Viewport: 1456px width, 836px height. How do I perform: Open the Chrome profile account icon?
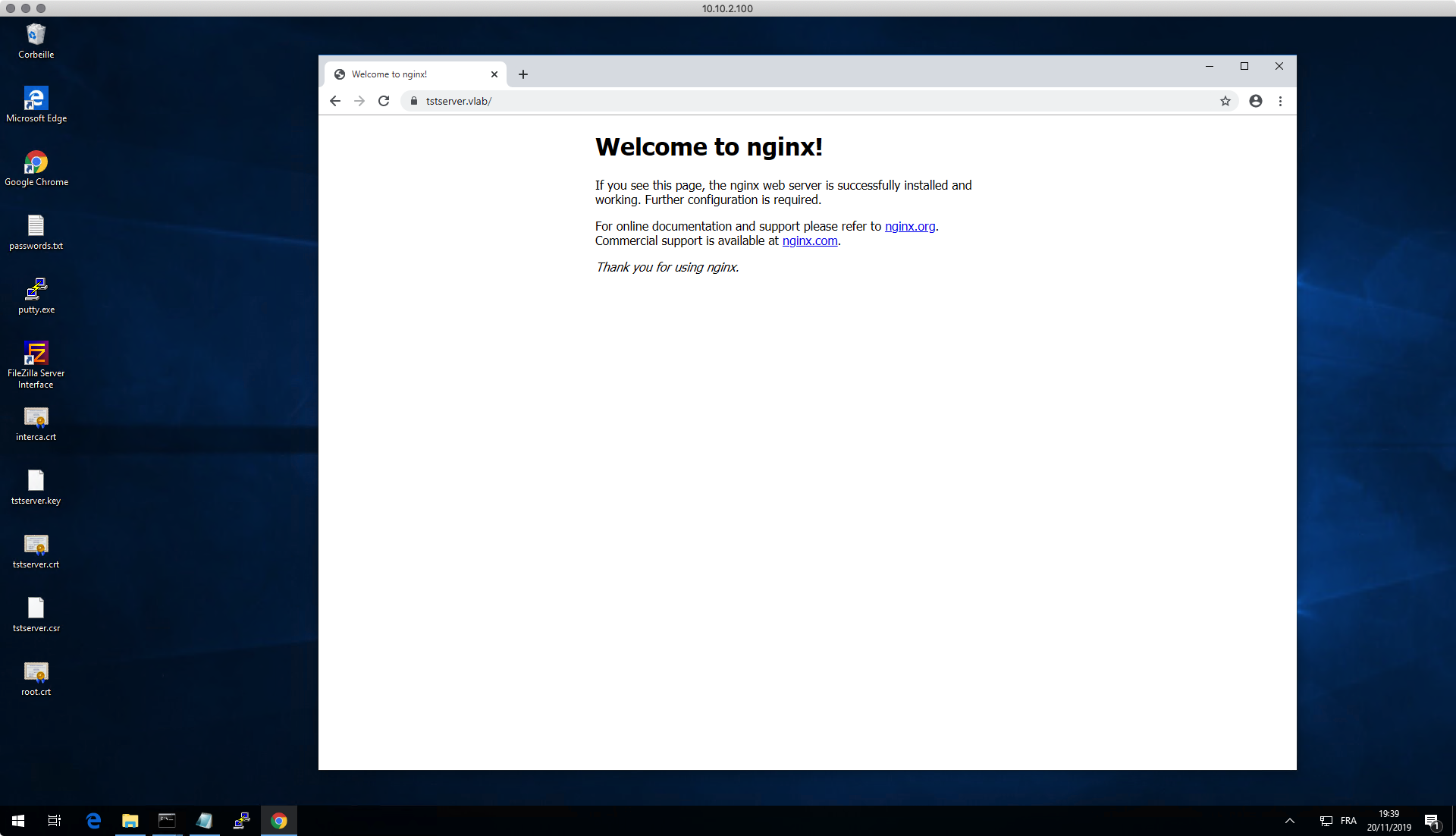(1256, 101)
